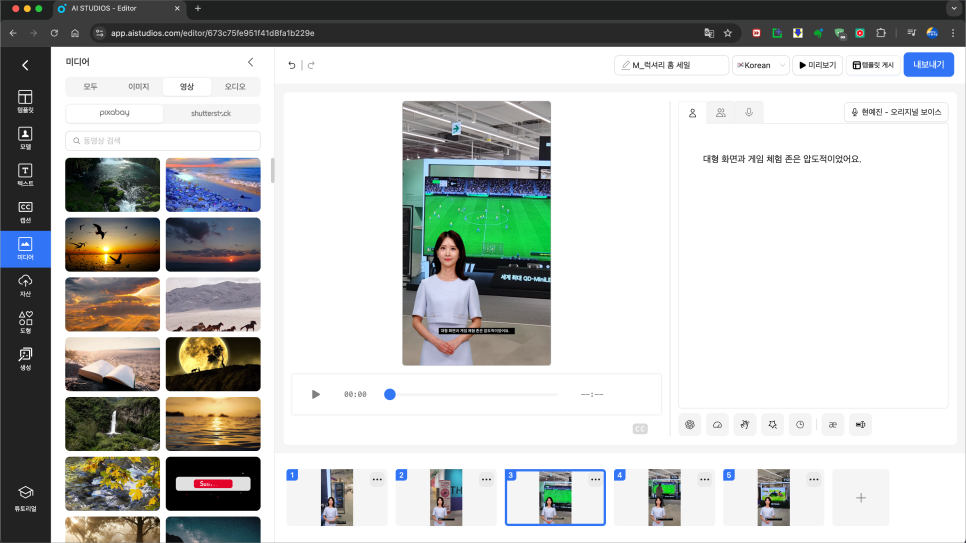Select the 미디어 (Media) sidebar item
Image resolution: width=966 pixels, height=543 pixels.
coord(25,249)
